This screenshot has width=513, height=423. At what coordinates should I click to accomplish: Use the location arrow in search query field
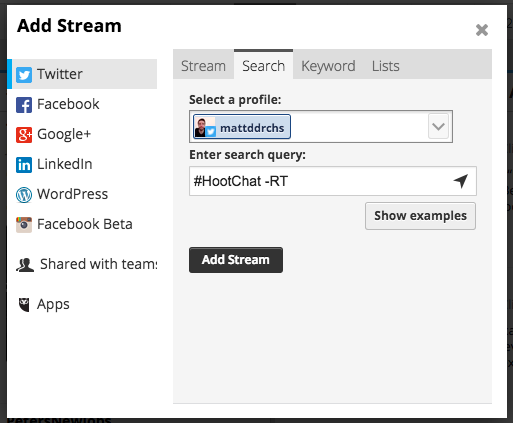461,181
